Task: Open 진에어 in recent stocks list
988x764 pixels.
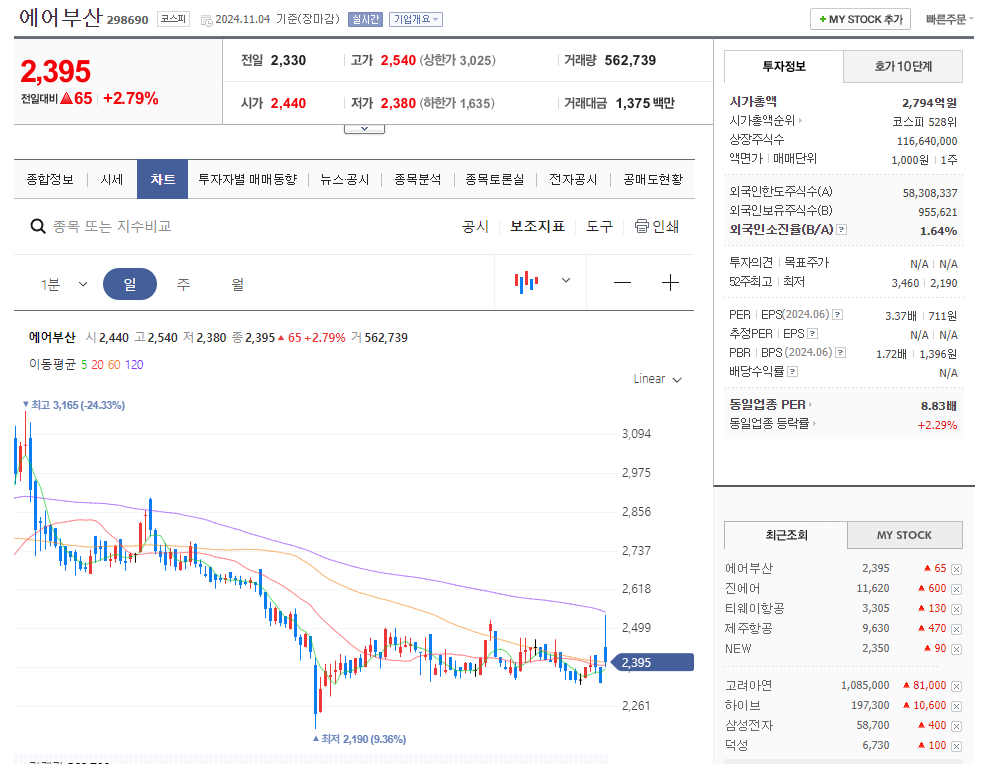Action: (742, 589)
